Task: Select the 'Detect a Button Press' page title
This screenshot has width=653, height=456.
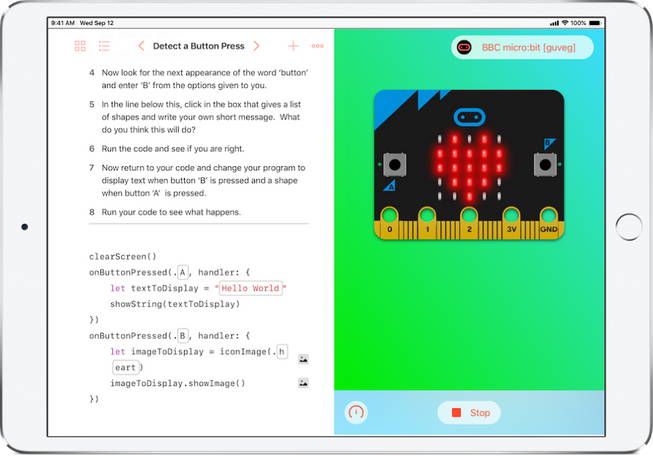Action: pyautogui.click(x=198, y=46)
